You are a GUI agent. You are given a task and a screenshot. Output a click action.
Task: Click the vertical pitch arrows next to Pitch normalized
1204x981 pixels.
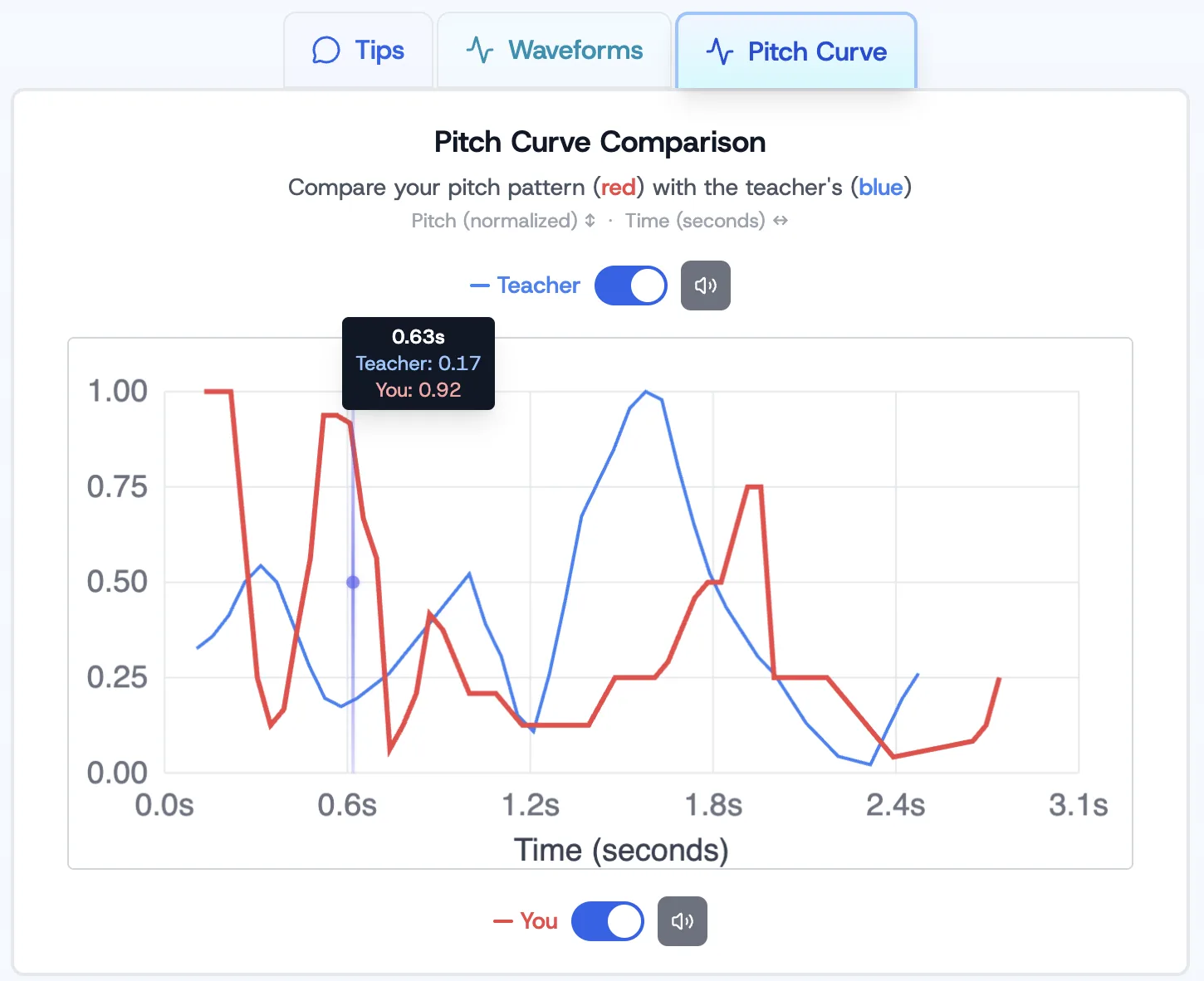(590, 221)
